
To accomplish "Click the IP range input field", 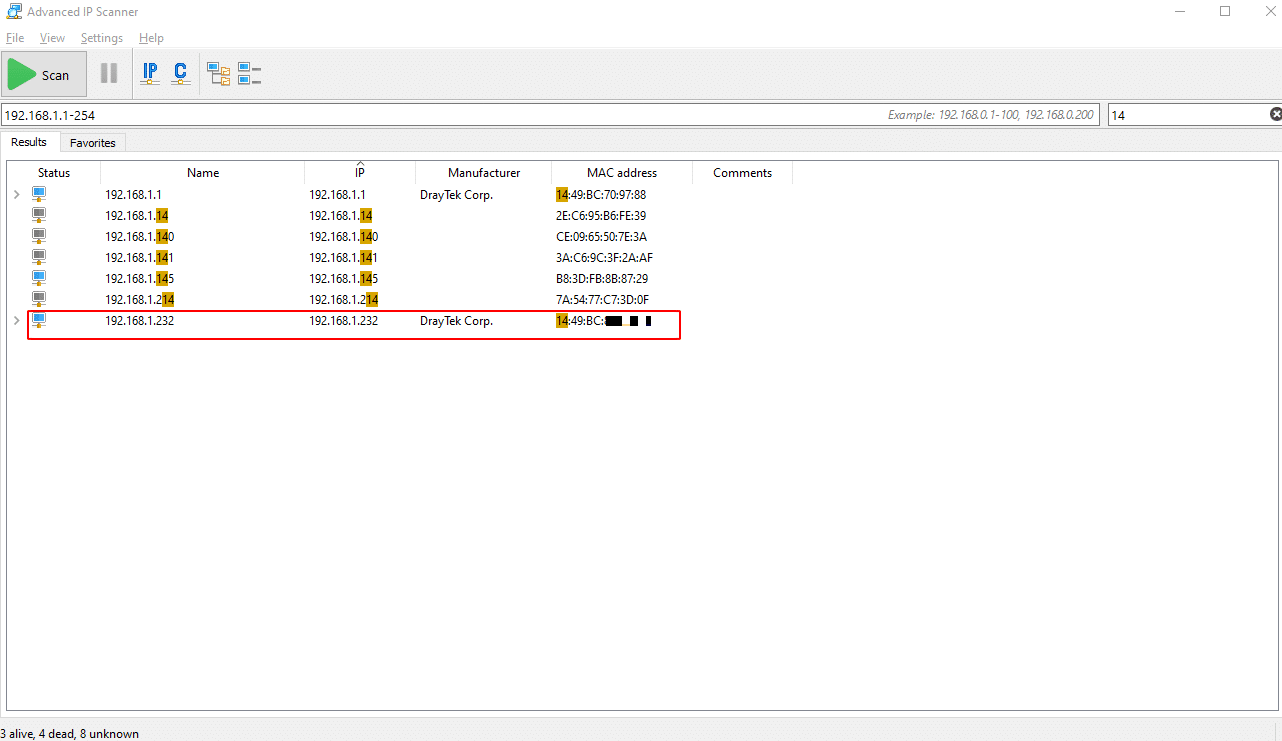I will 550,115.
